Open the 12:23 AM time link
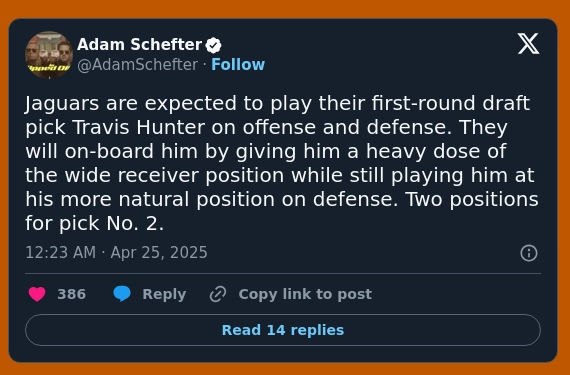Screen dimensions: 570x375 coord(61,253)
